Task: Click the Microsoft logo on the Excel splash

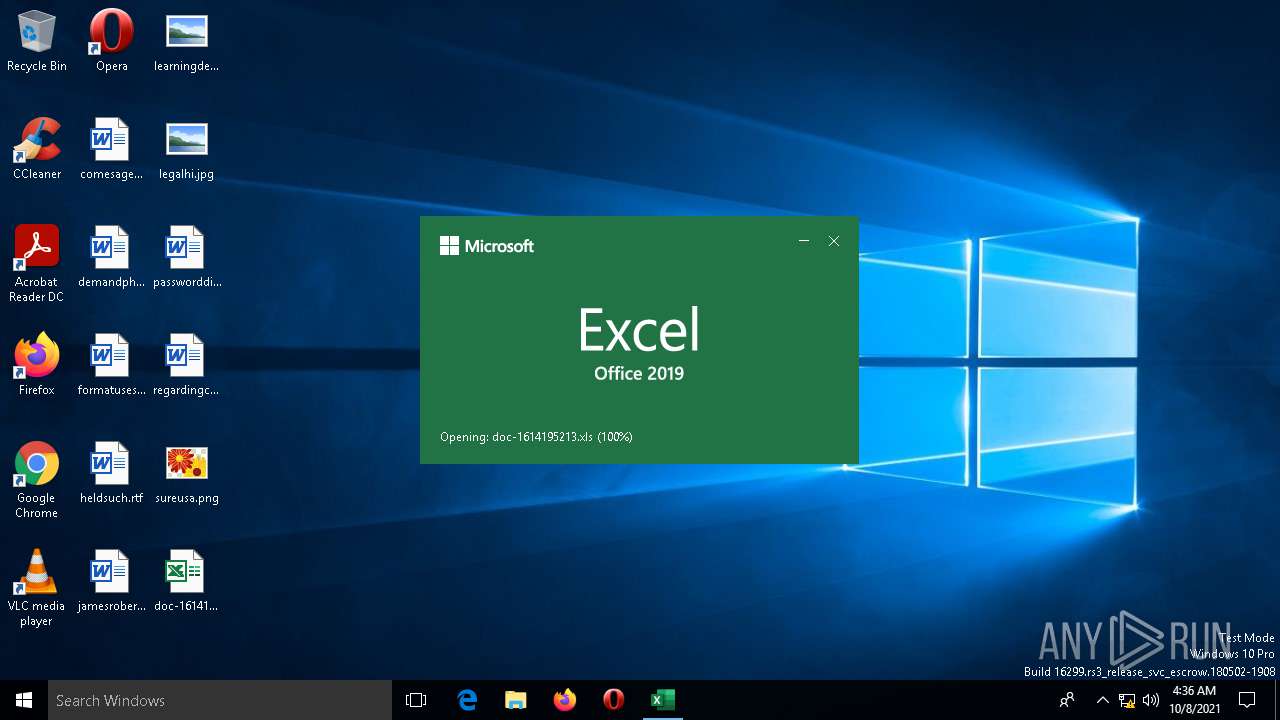Action: tap(487, 246)
